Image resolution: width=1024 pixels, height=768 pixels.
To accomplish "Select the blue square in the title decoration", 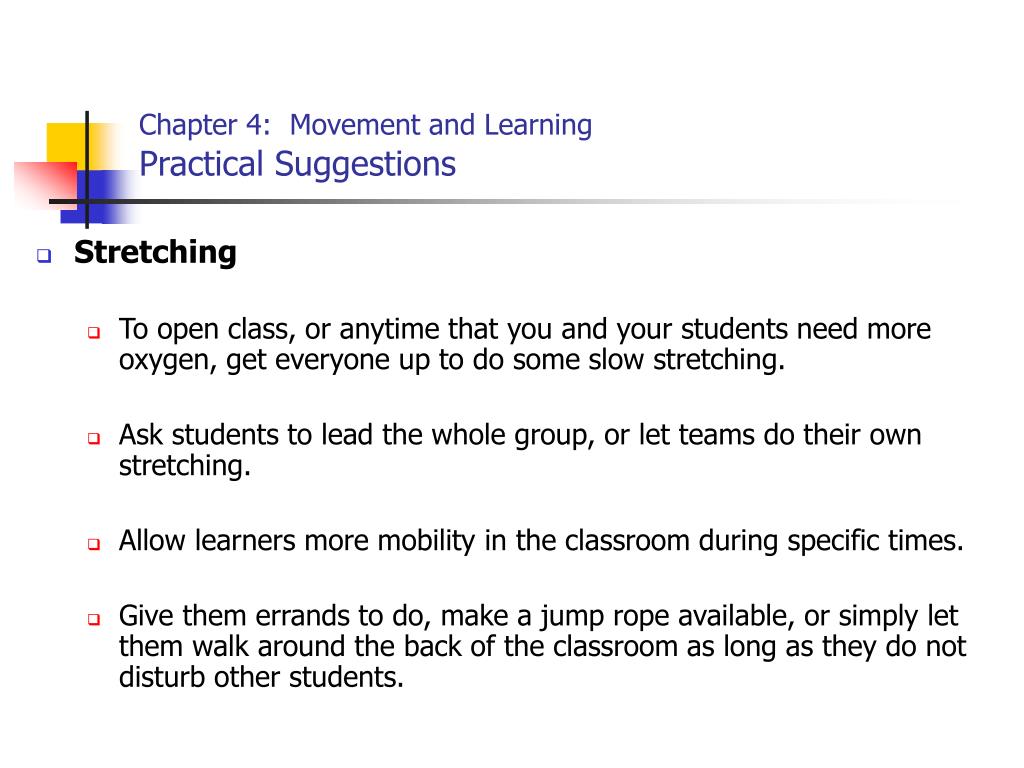I will [x=104, y=196].
